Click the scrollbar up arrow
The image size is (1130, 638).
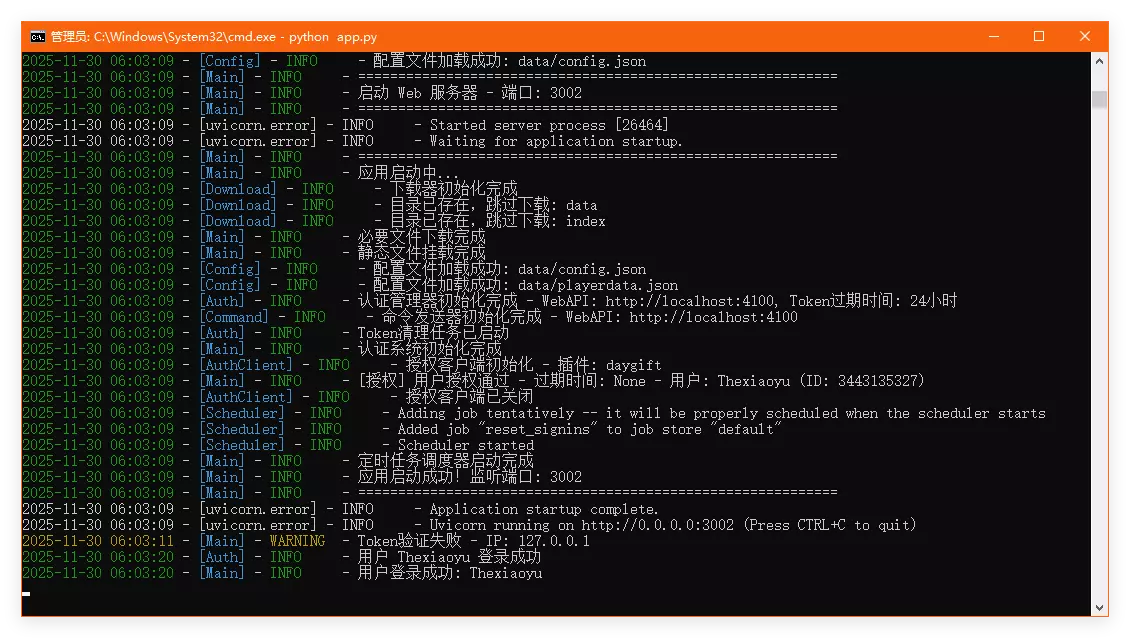pyautogui.click(x=1099, y=61)
